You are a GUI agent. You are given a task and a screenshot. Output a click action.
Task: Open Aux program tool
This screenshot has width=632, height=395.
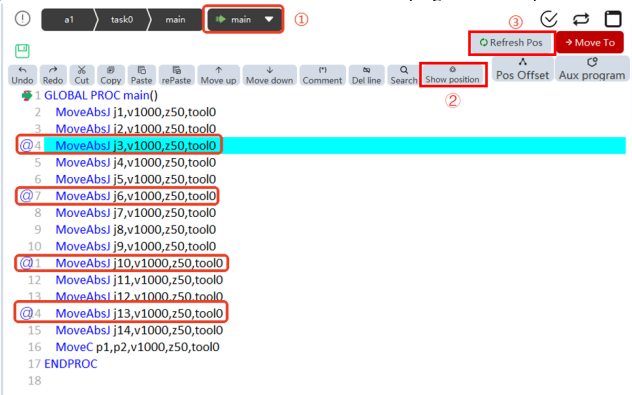coord(592,69)
